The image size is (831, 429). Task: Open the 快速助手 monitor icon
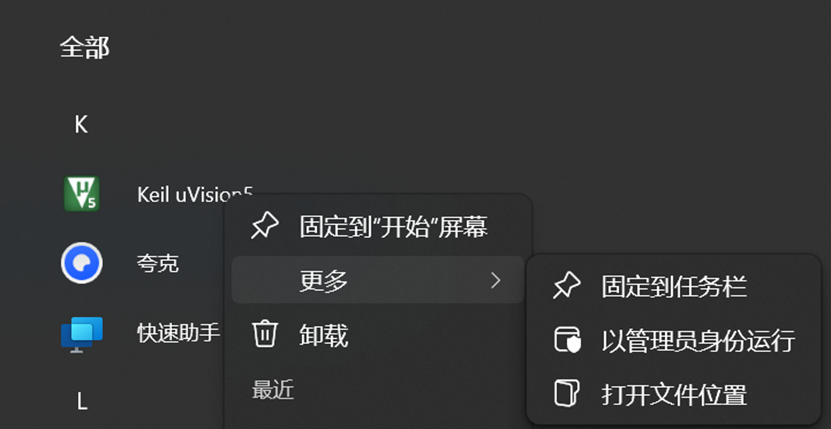pos(82,334)
